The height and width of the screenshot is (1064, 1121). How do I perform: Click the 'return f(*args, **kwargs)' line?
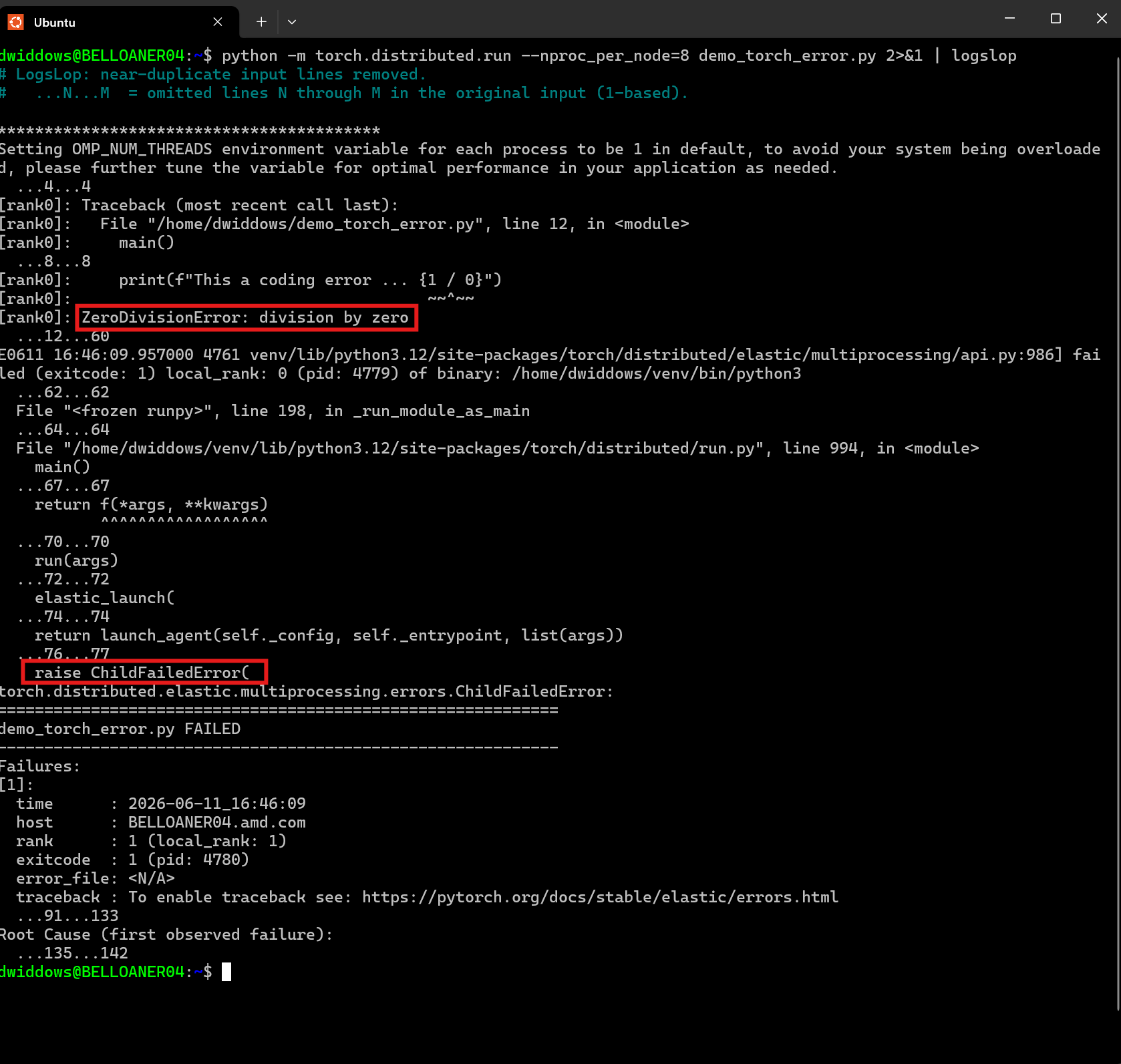coord(152,504)
